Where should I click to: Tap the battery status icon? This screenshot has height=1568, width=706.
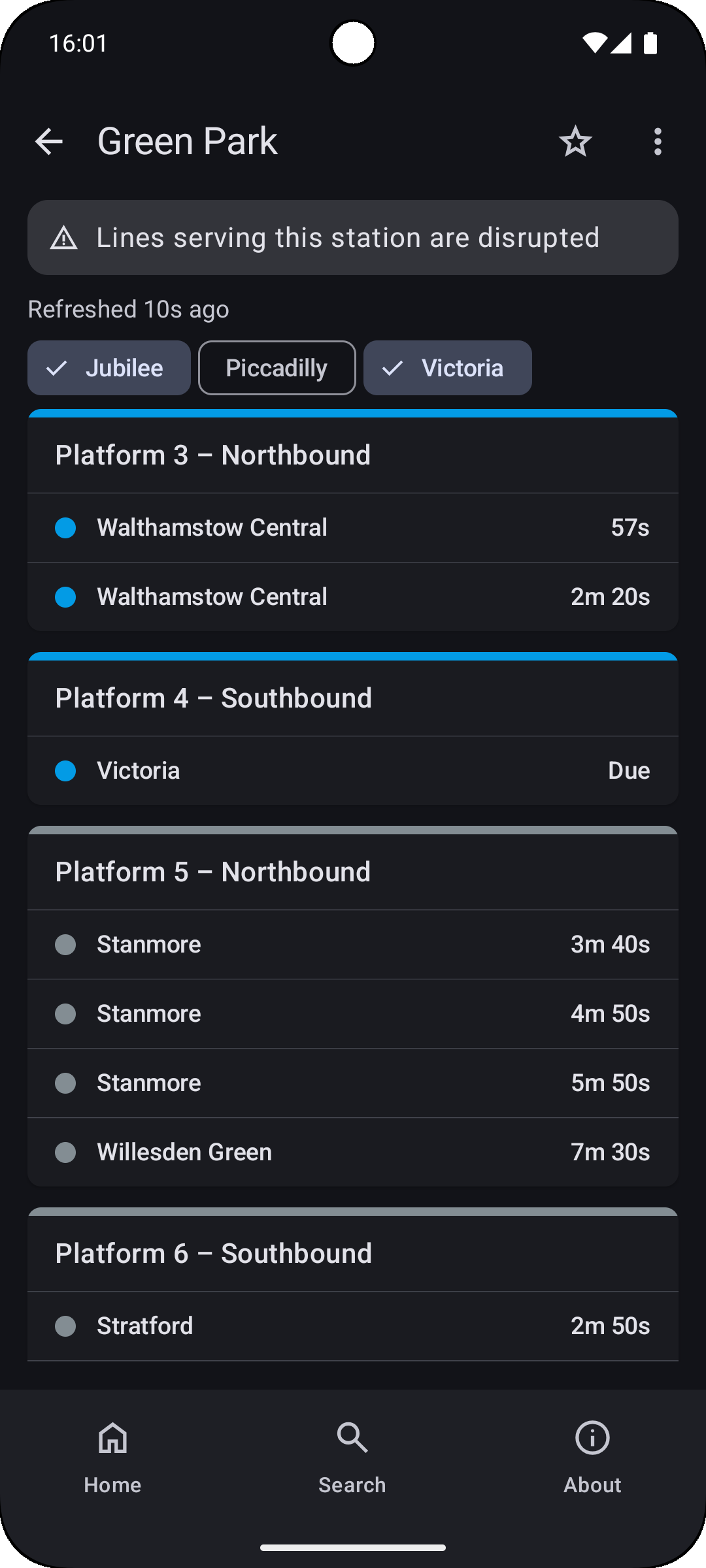(650, 43)
